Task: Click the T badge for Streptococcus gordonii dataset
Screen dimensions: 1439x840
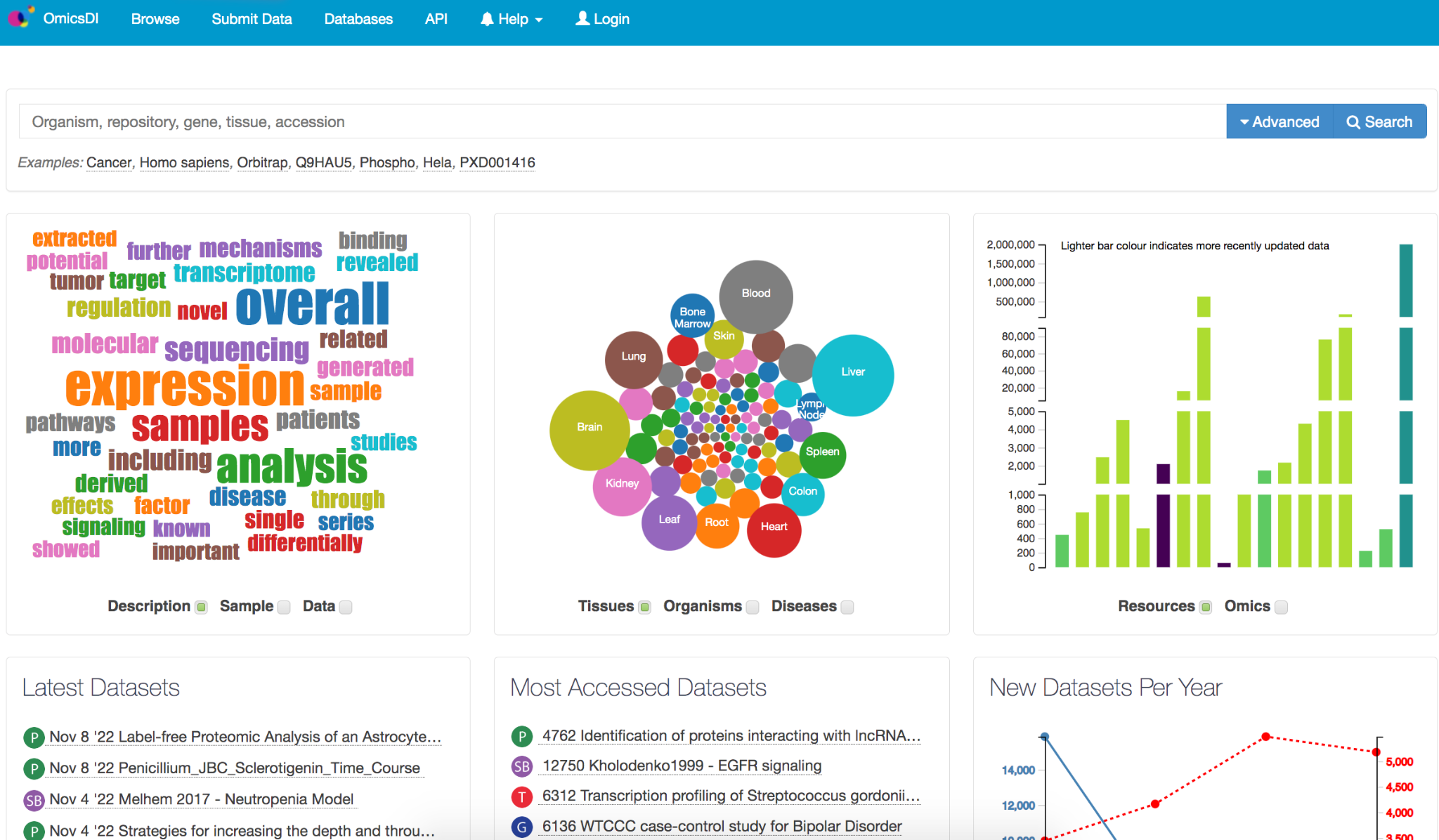Action: pyautogui.click(x=521, y=797)
